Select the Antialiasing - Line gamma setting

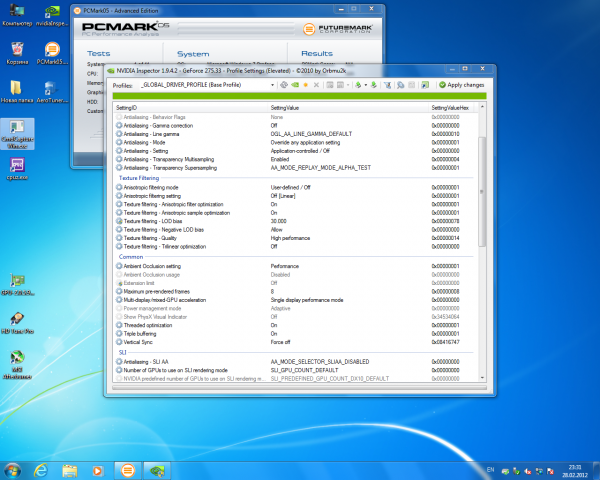[x=295, y=134]
